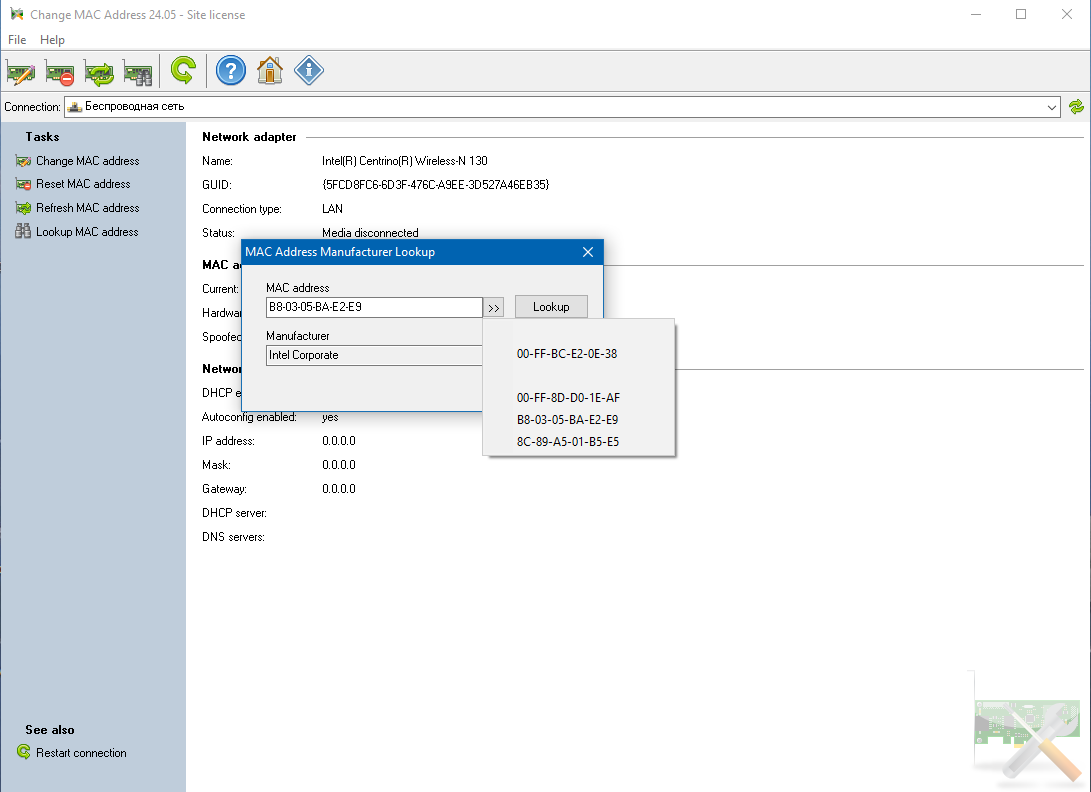
Task: Click into the MAC address input field
Action: tap(374, 307)
